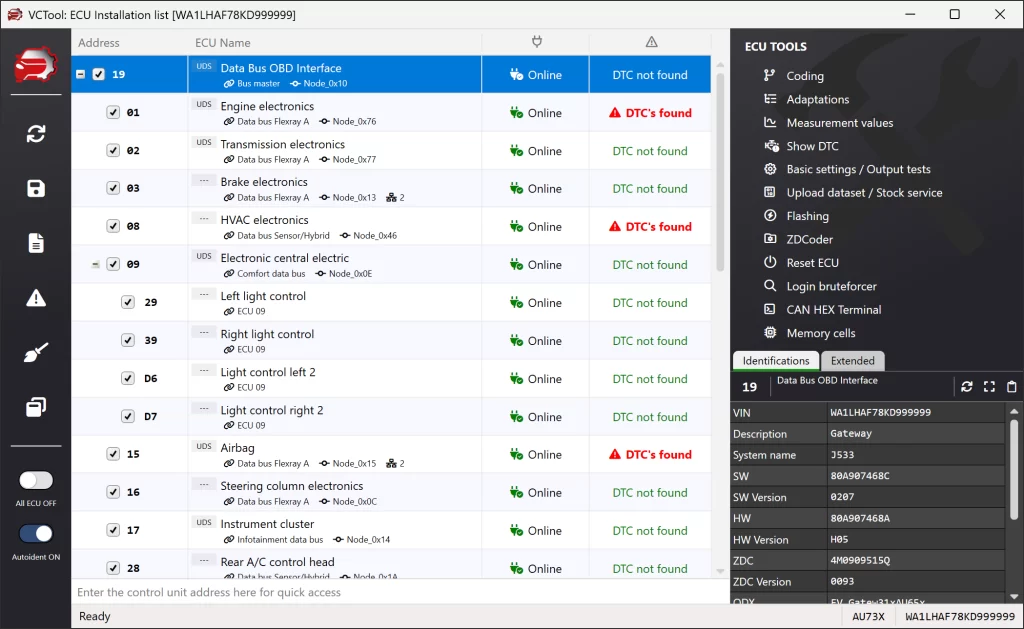1024x629 pixels.
Task: Click the stacked windows icon in the sidebar
Action: (36, 407)
